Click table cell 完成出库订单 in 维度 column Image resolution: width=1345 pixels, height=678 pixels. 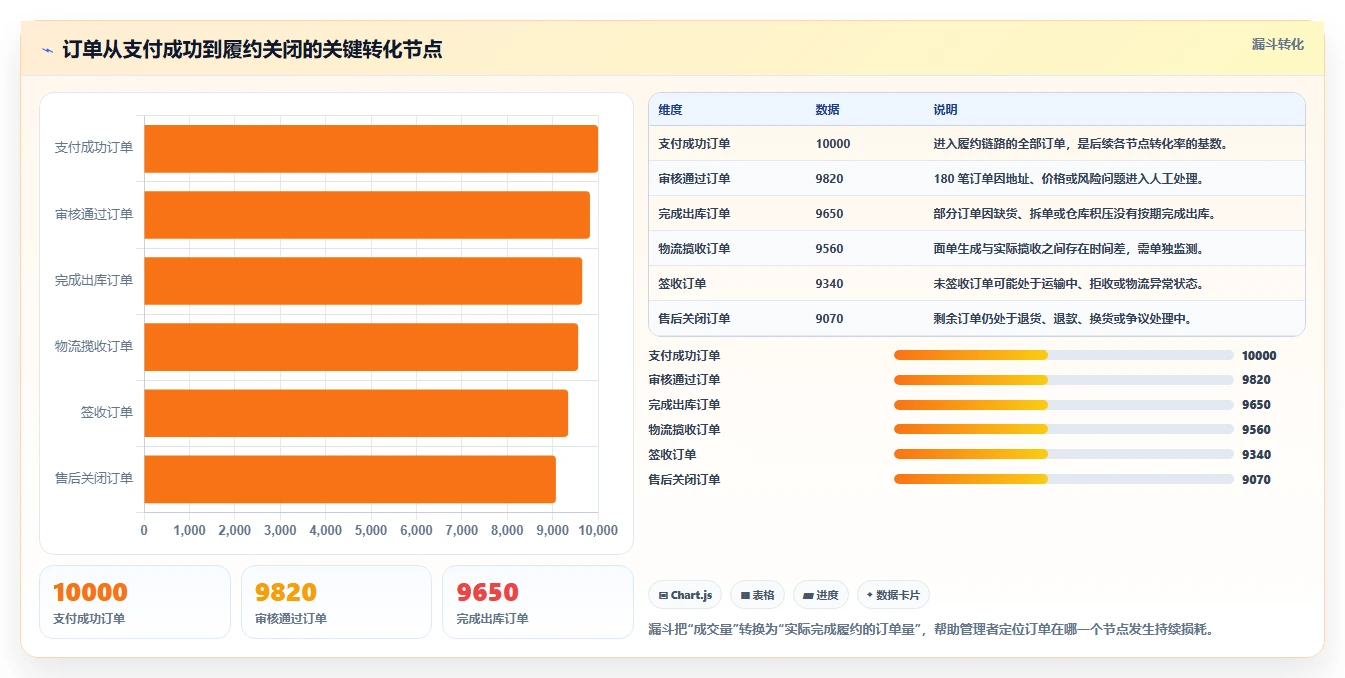click(694, 214)
